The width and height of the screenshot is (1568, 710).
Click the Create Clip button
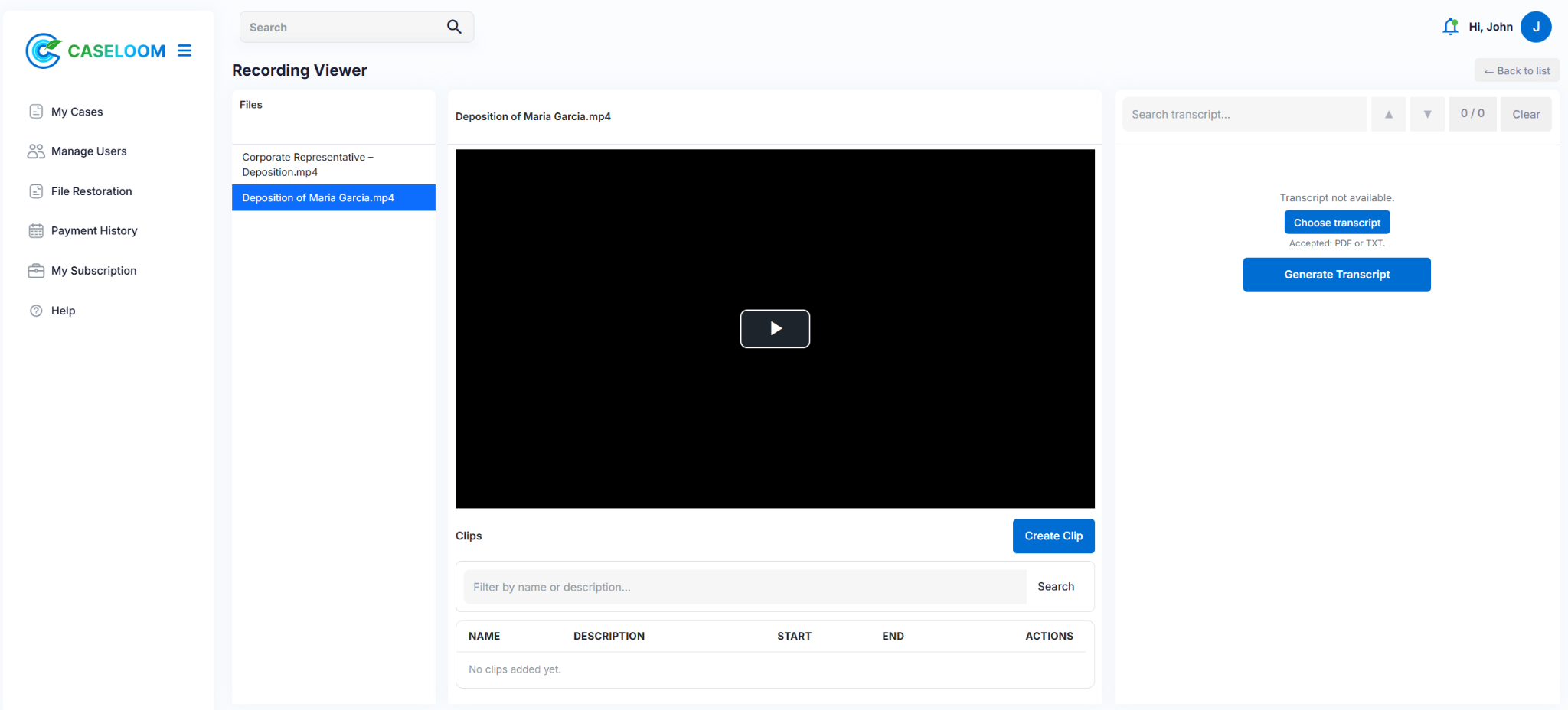1053,536
